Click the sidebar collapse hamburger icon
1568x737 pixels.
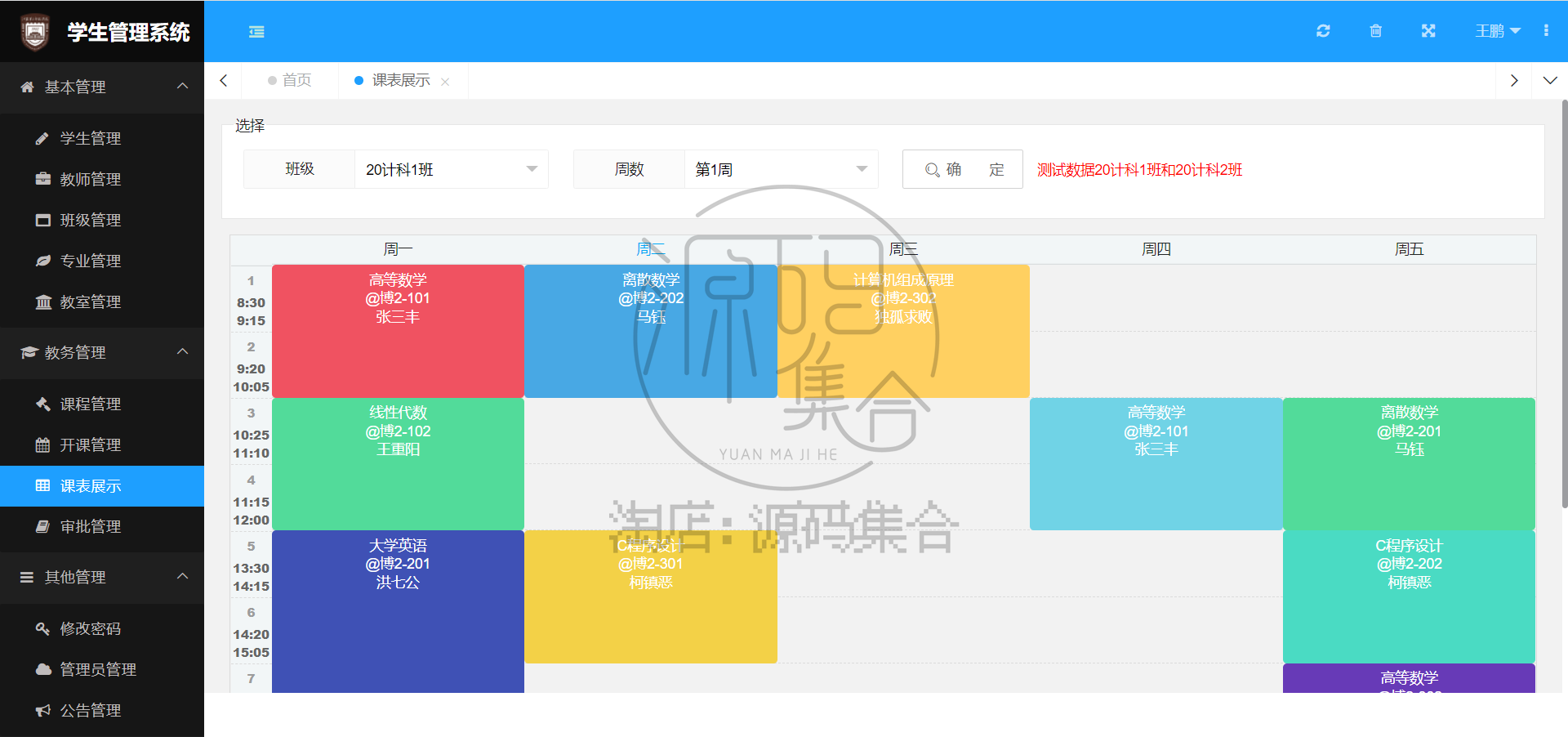tap(256, 31)
